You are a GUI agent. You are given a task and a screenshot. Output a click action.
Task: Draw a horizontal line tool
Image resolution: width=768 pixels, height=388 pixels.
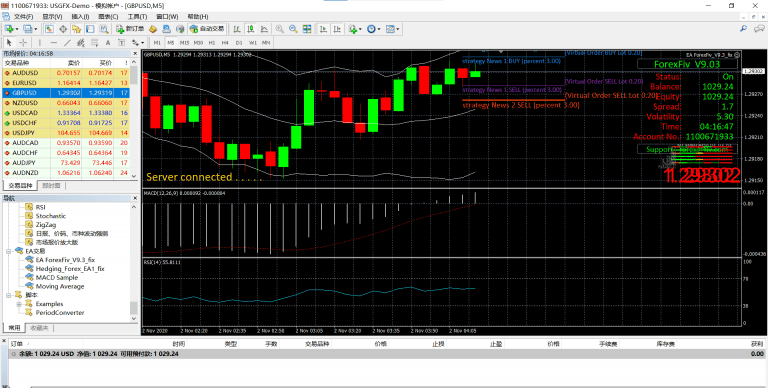(x=54, y=43)
